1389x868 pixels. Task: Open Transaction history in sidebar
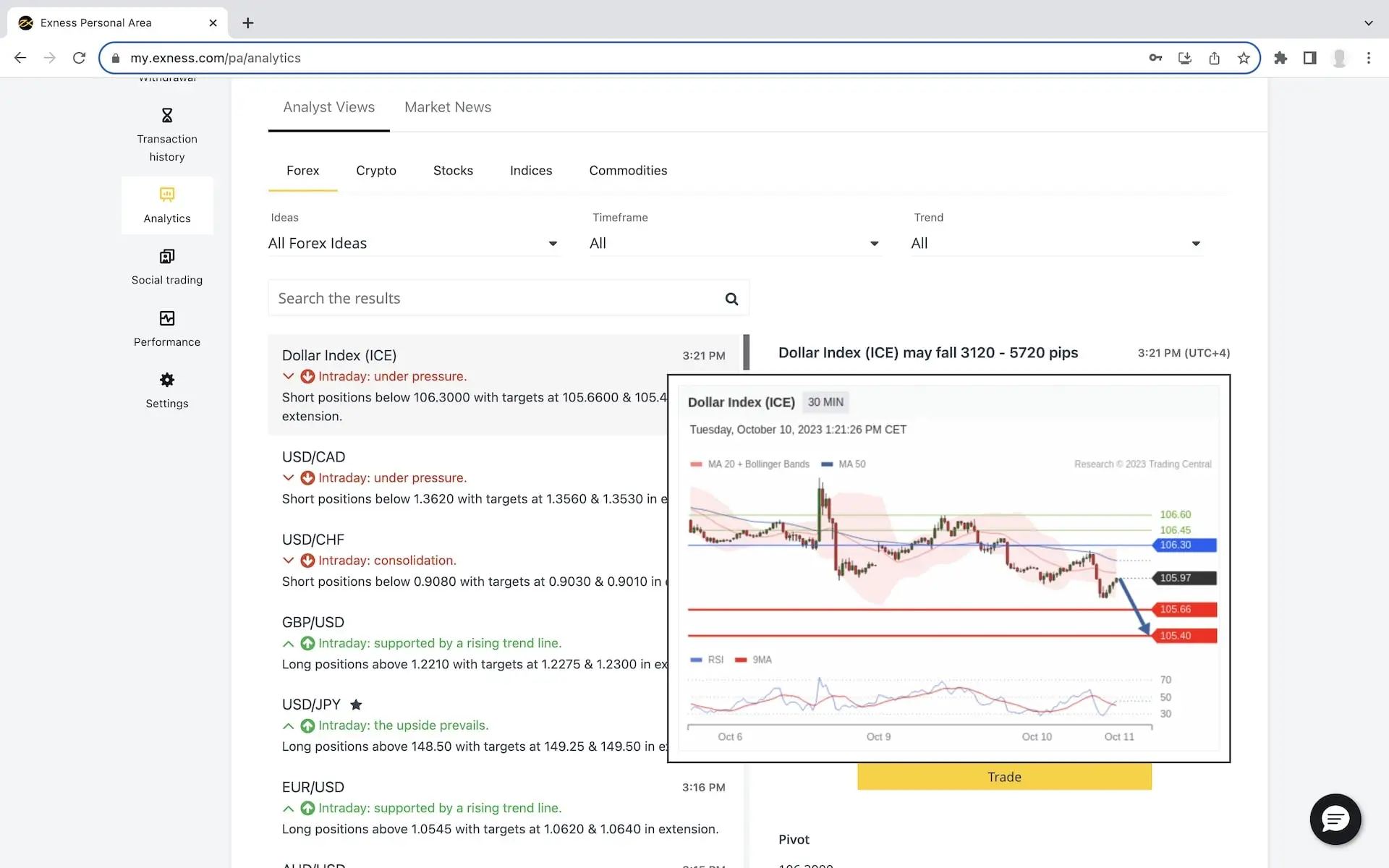coord(167,135)
